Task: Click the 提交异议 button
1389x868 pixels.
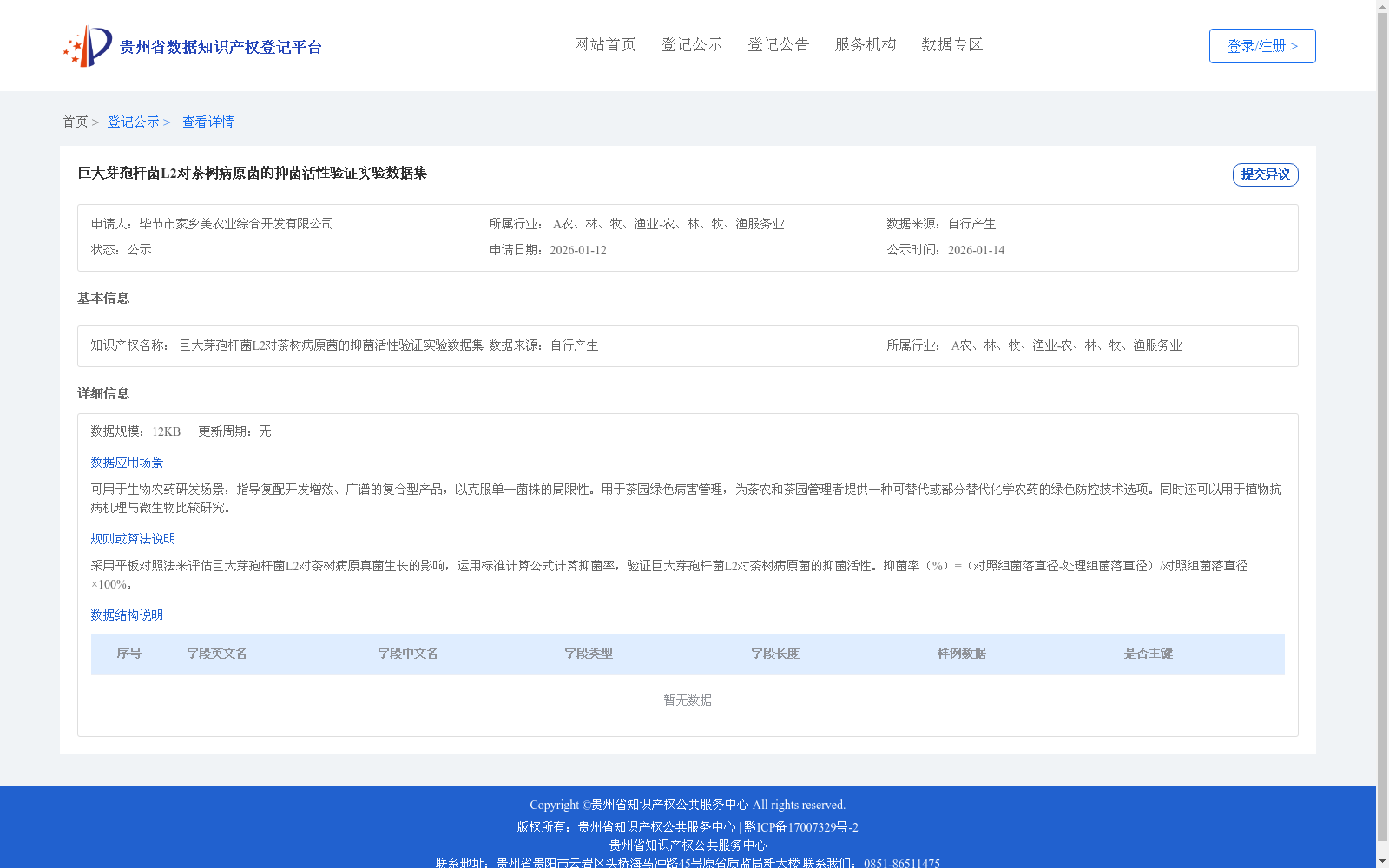Action: 1266,174
